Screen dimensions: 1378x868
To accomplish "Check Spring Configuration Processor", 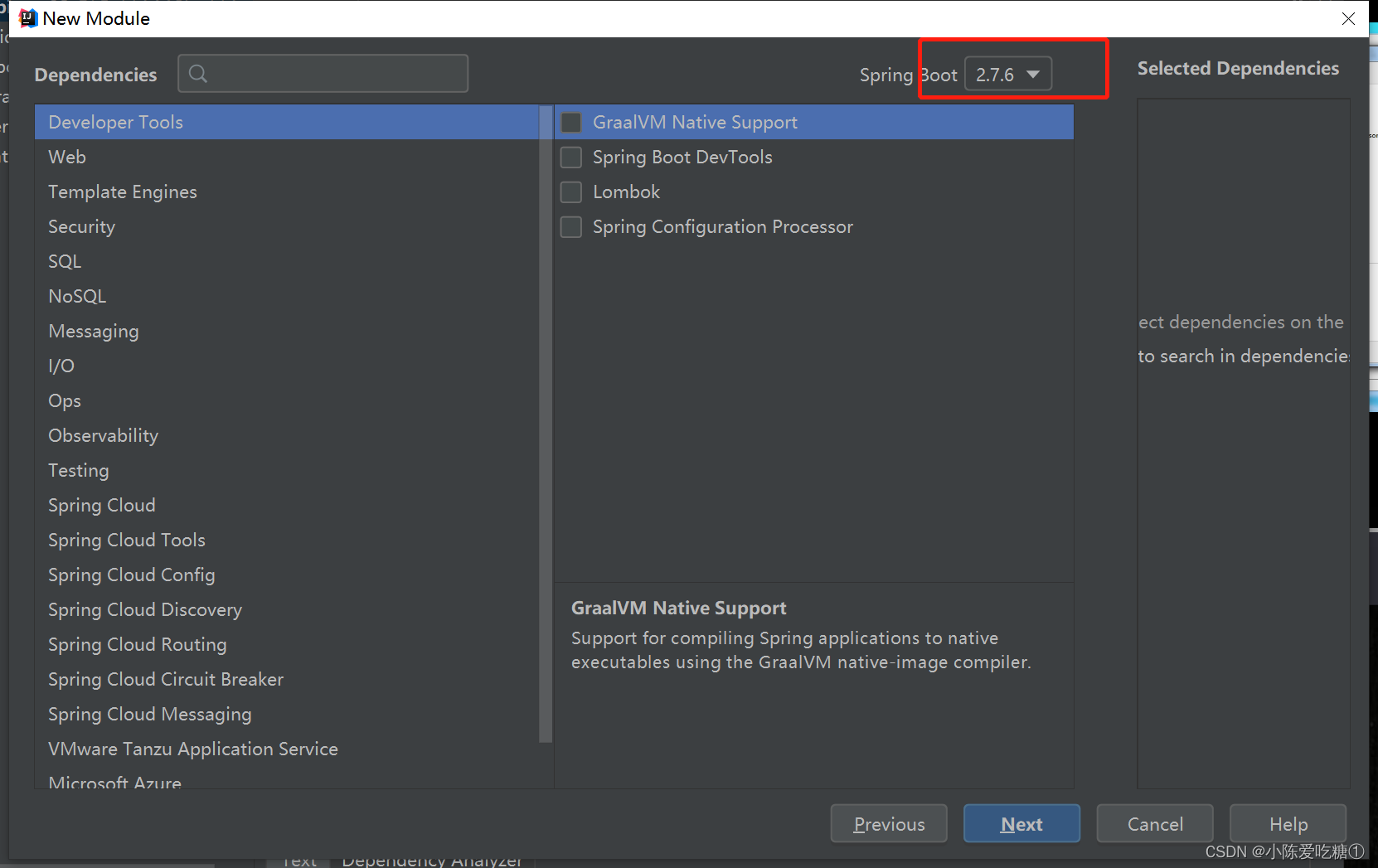I will (x=571, y=227).
